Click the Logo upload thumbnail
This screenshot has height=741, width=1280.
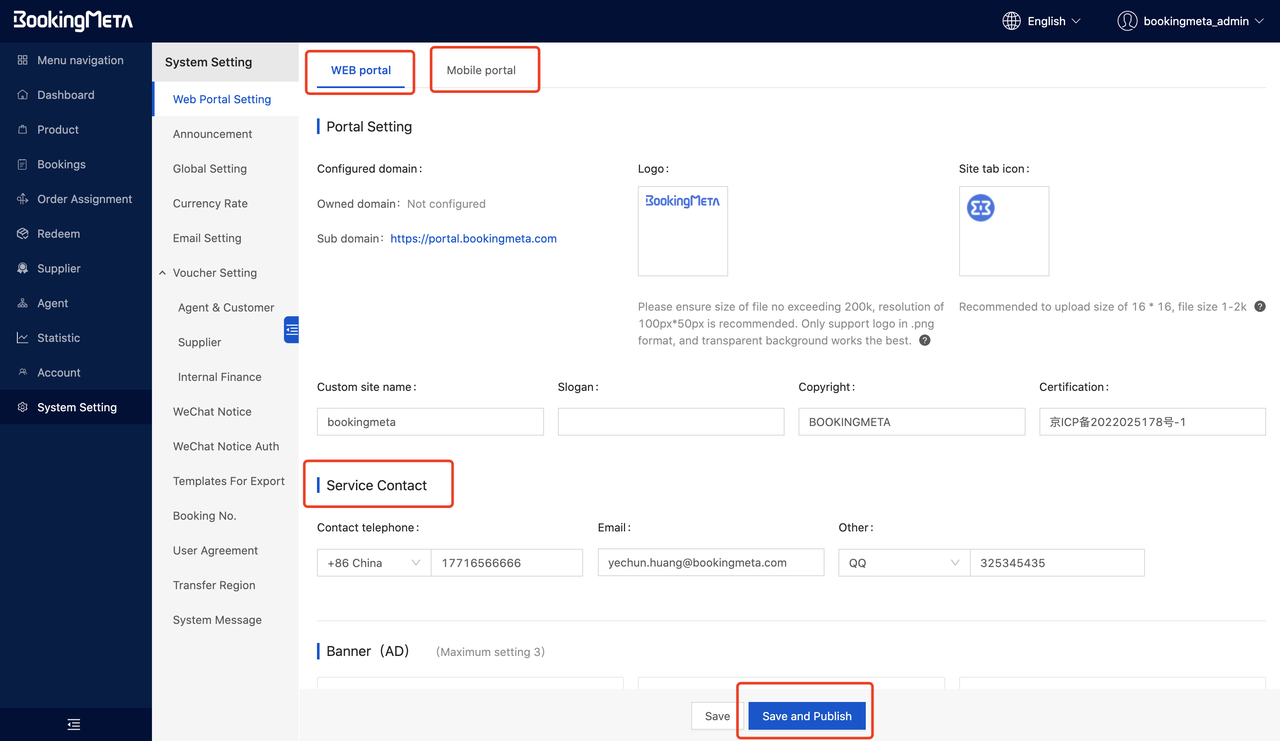tap(683, 231)
